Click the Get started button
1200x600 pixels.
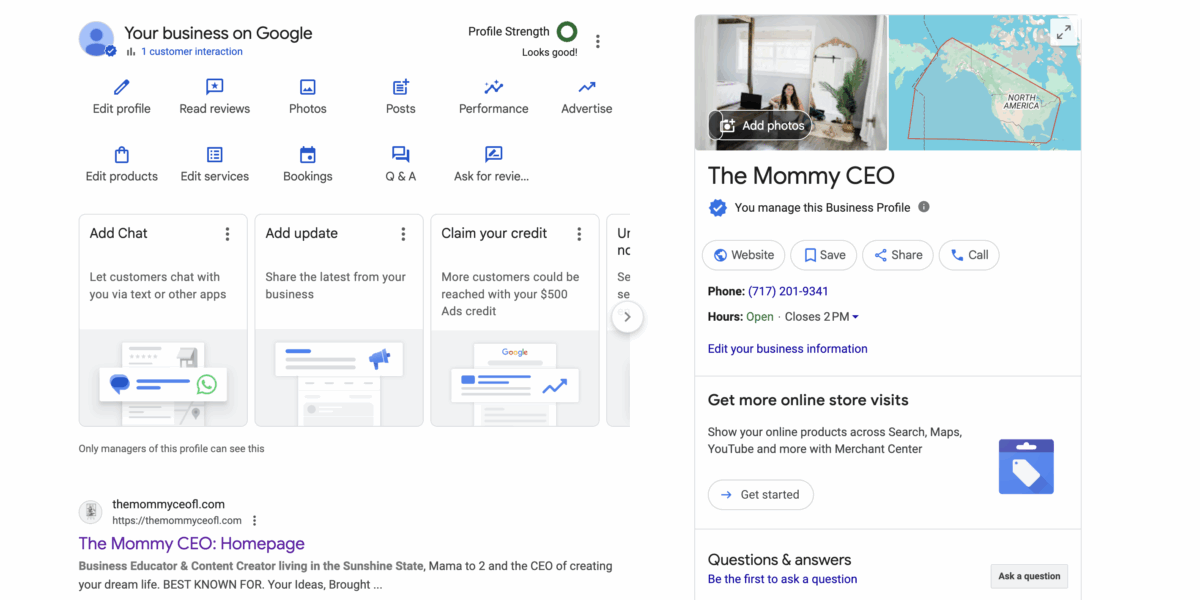760,495
